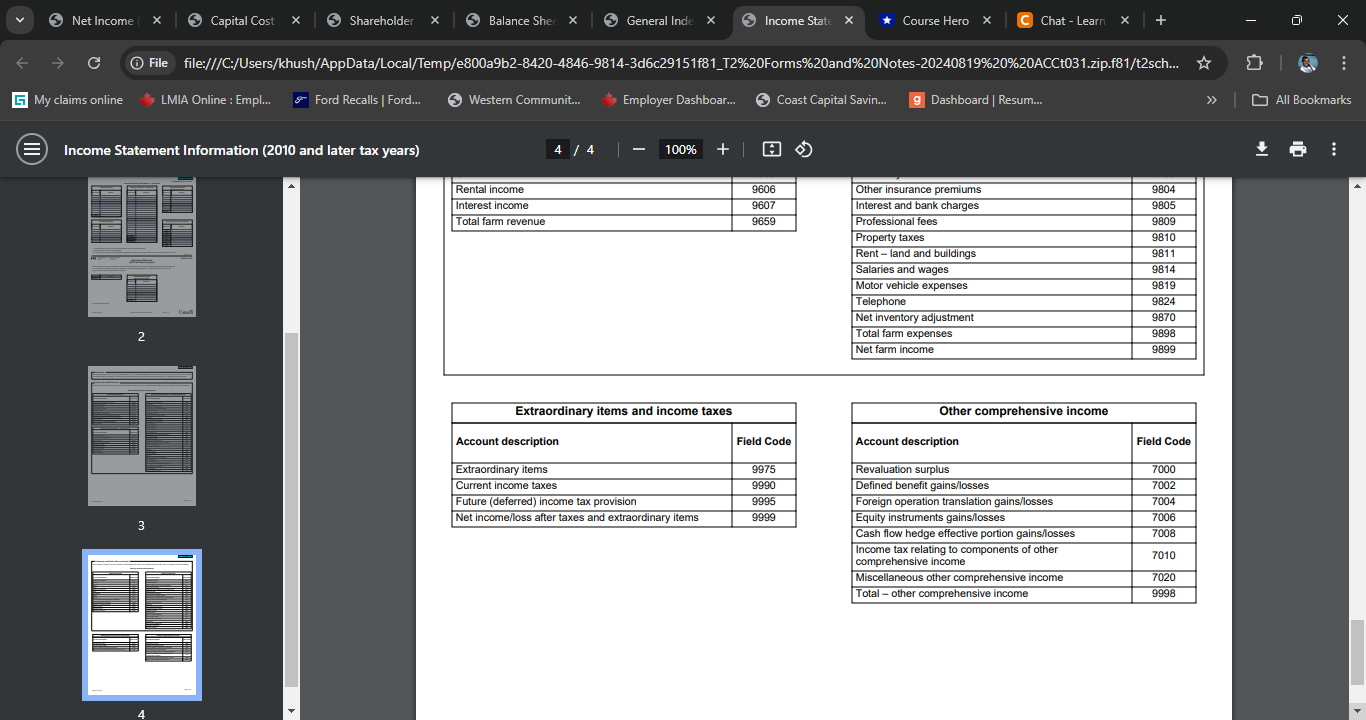Switch to the Course Hero tab
The width and height of the screenshot is (1366, 720).
pos(934,20)
